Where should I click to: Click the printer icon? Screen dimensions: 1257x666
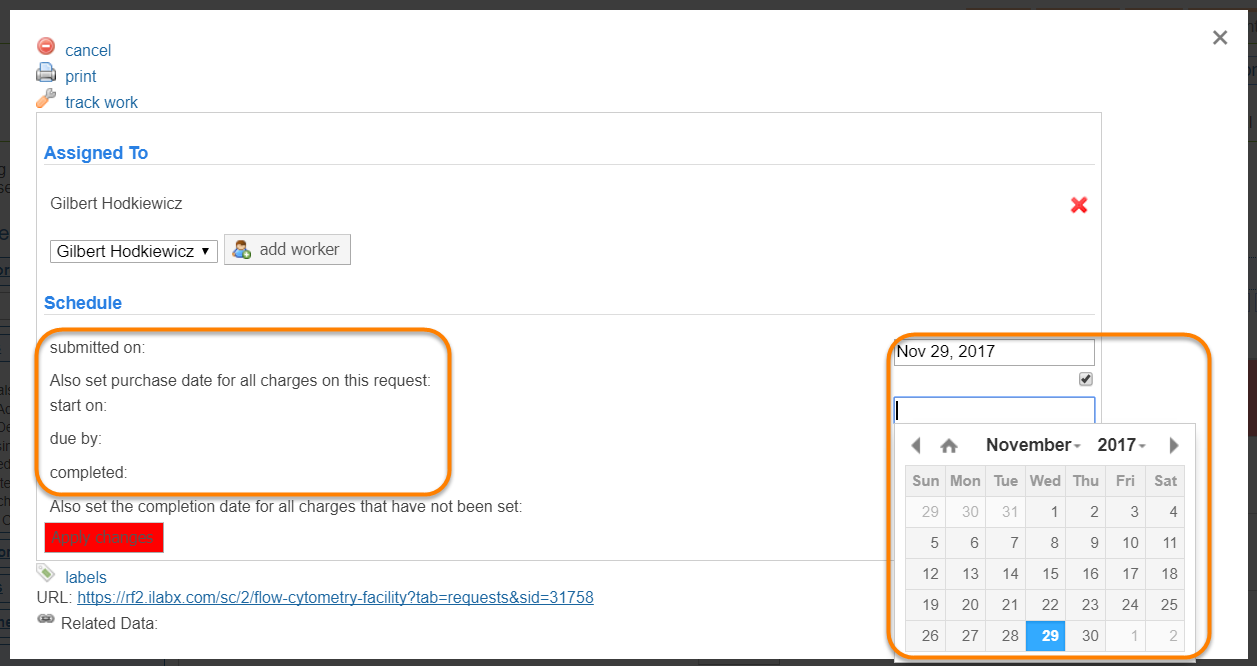coord(46,73)
